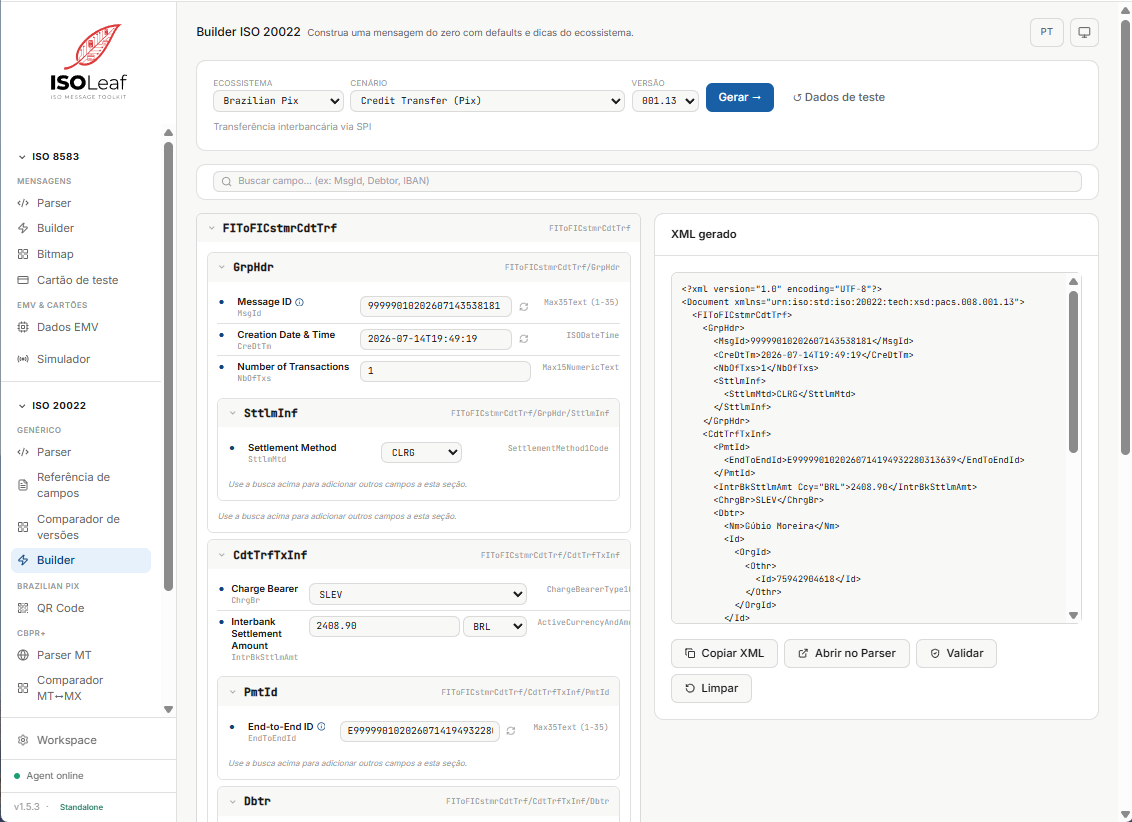Image resolution: width=1132 pixels, height=822 pixels.
Task: Click the Number of Transactions input
Action: pyautogui.click(x=445, y=371)
